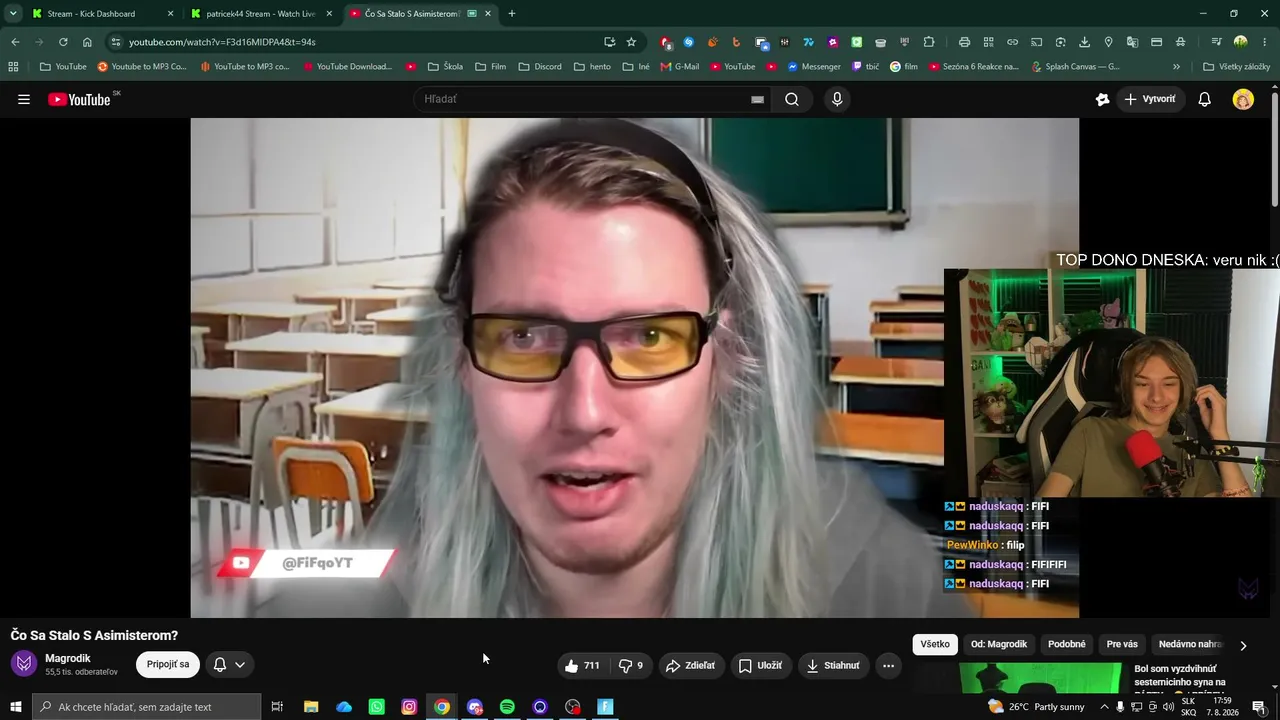The height and width of the screenshot is (720, 1280).
Task: Select the Podobné filter chip
Action: 1067,645
